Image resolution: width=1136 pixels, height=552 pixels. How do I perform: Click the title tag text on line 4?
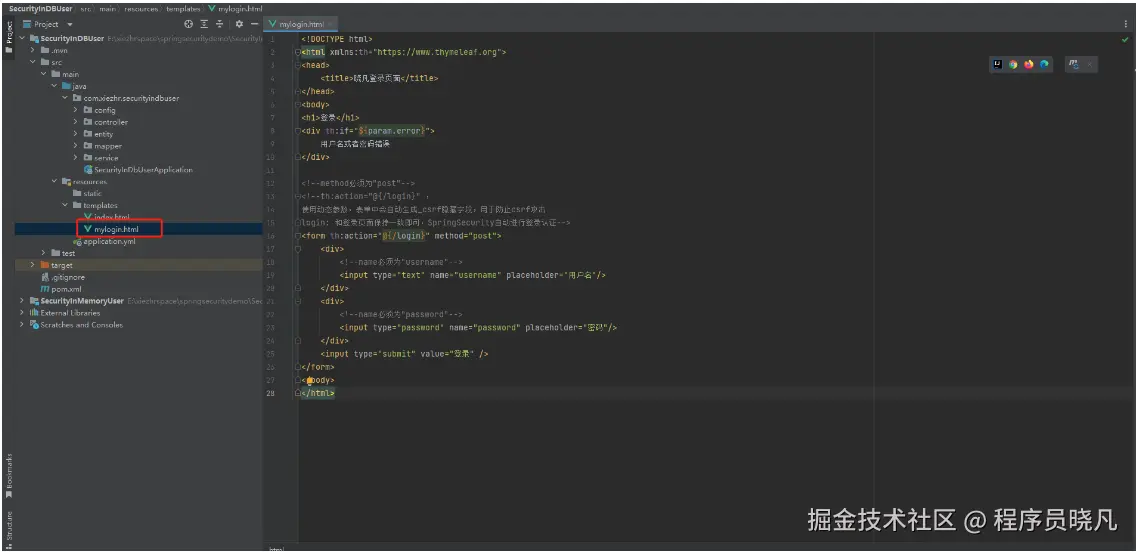[379, 78]
